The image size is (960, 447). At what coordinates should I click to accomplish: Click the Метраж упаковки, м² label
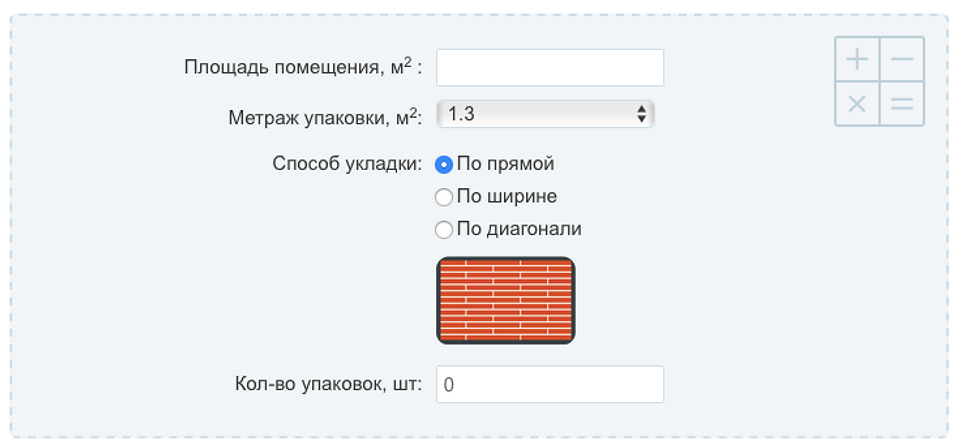tap(326, 116)
